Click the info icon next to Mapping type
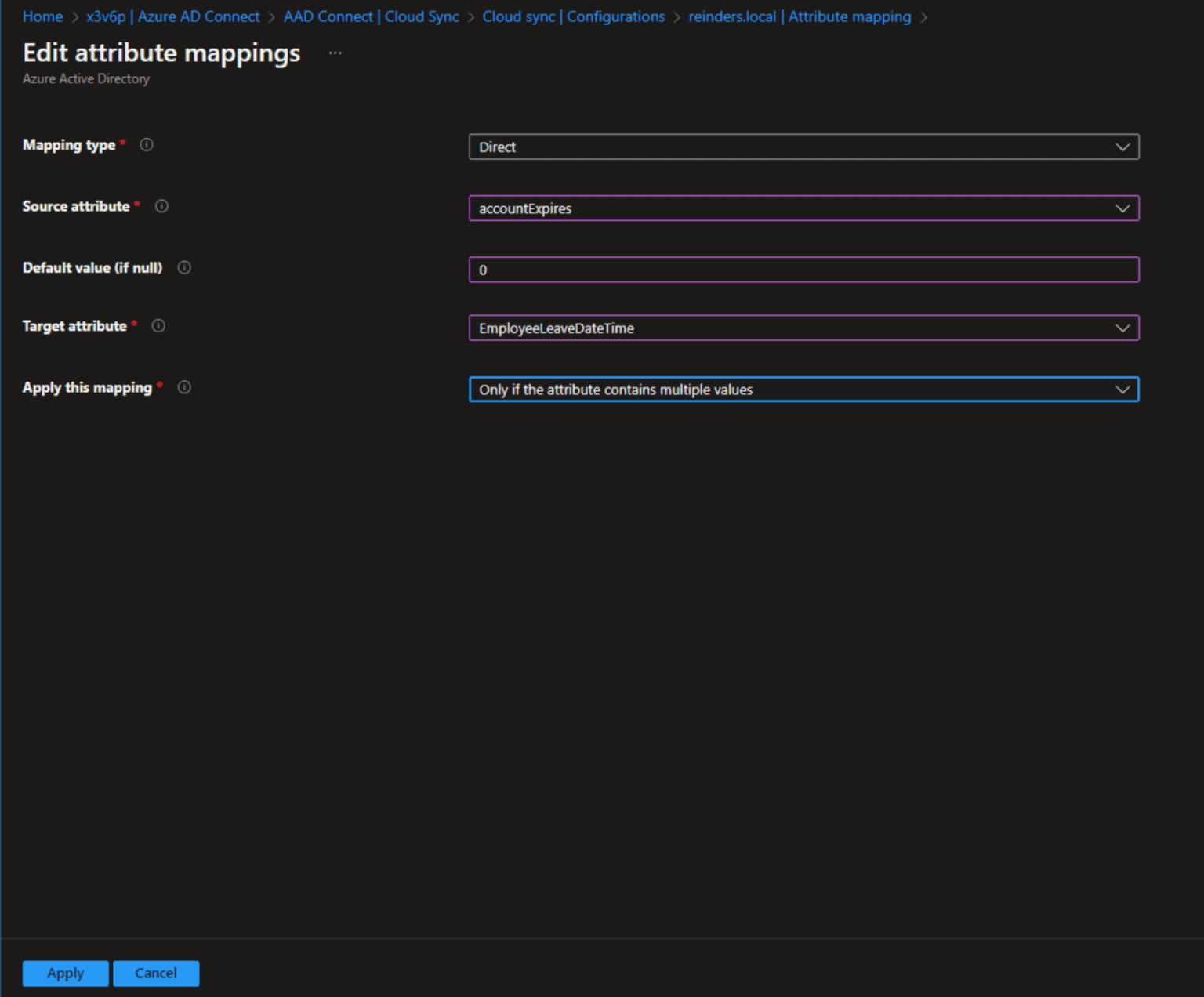Image resolution: width=1204 pixels, height=997 pixels. coord(147,144)
